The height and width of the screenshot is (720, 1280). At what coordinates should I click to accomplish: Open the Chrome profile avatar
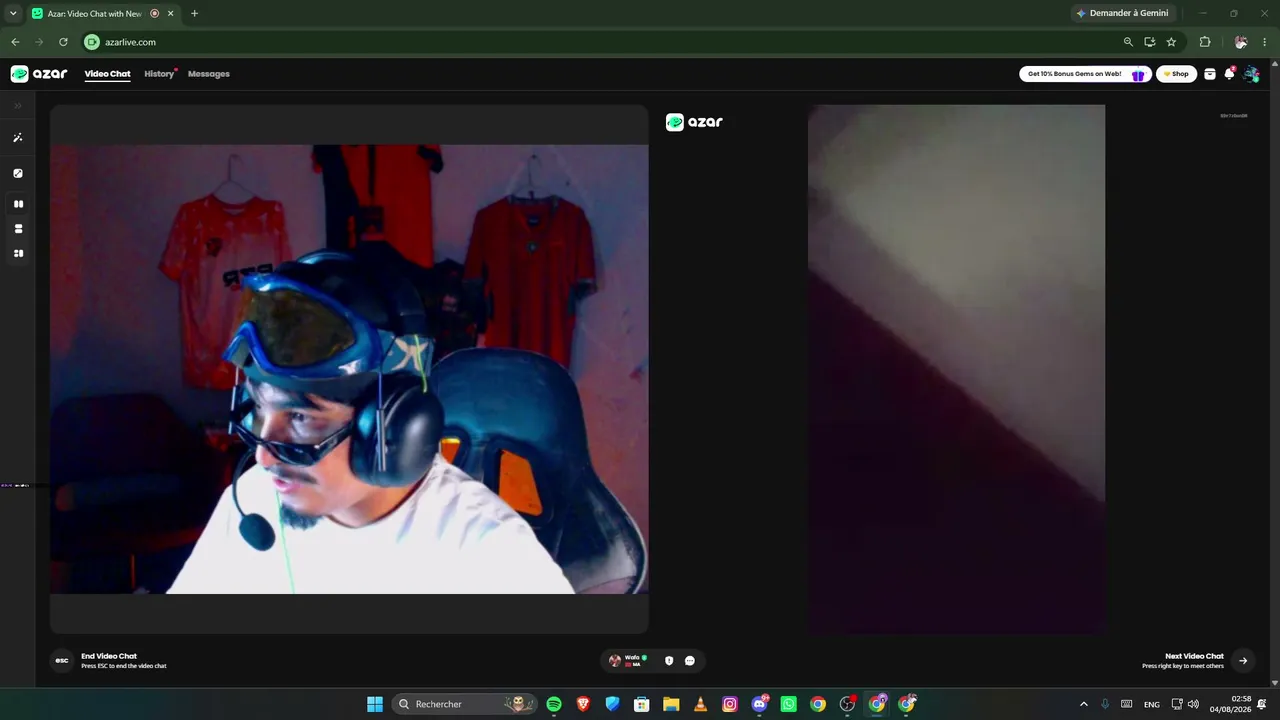point(1241,42)
